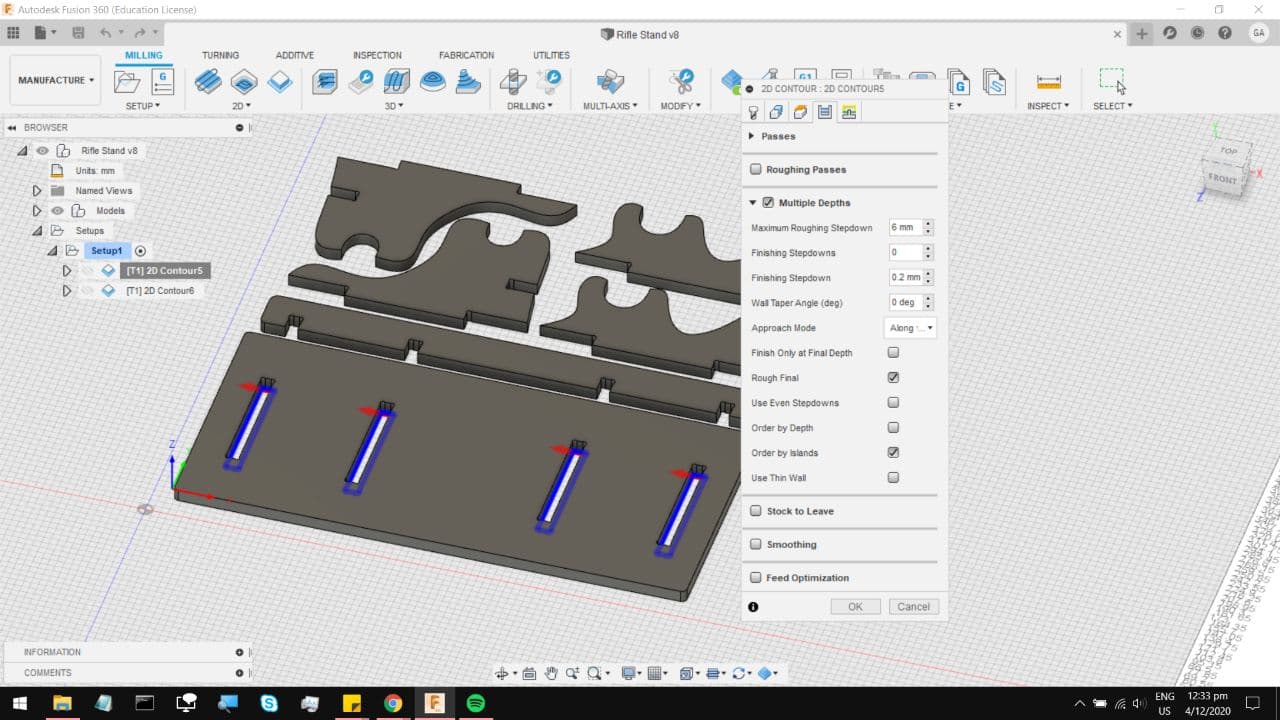
Task: Open the Linking tab in 2D Contour dialog
Action: pos(849,112)
